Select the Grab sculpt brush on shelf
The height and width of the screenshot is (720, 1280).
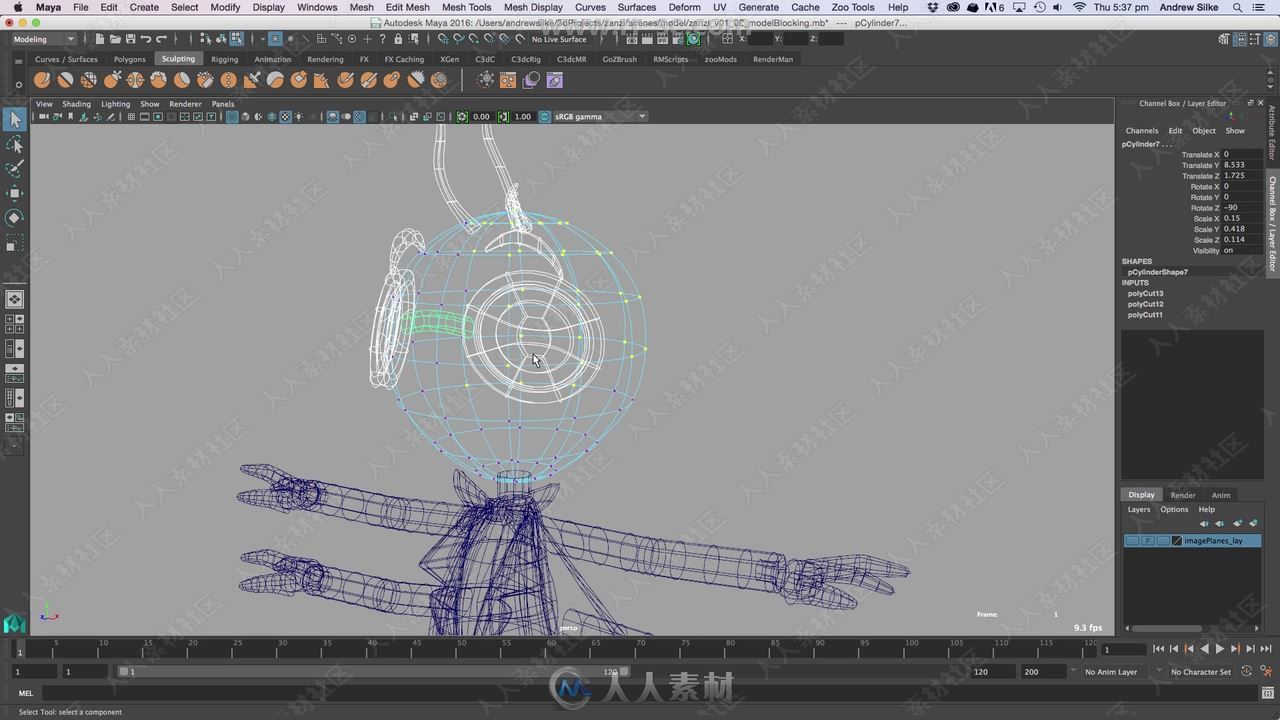[112, 80]
